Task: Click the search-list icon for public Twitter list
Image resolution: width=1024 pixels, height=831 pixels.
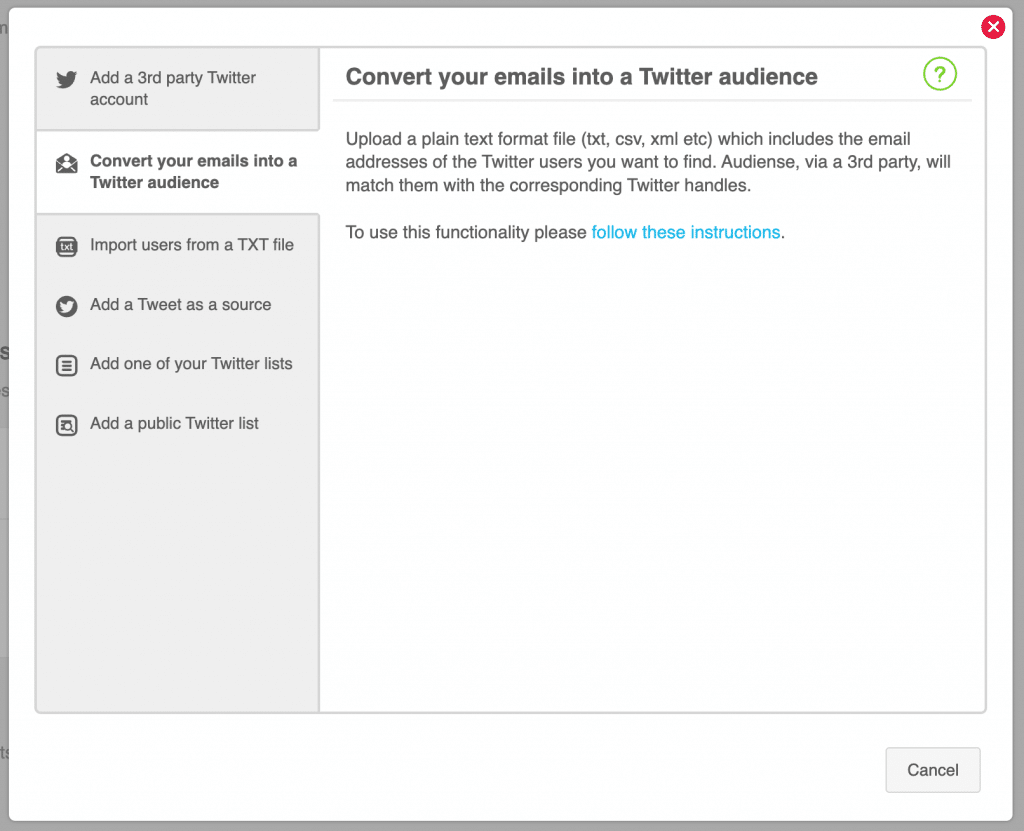Action: click(67, 425)
